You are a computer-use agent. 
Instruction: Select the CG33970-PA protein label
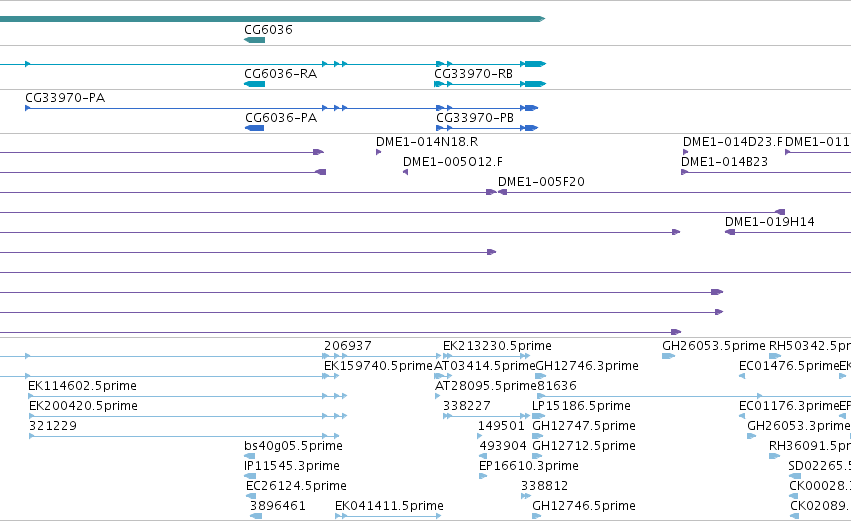click(65, 98)
